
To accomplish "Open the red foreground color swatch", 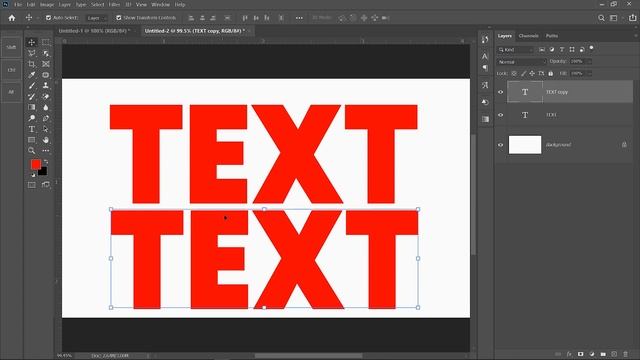I will pos(36,164).
